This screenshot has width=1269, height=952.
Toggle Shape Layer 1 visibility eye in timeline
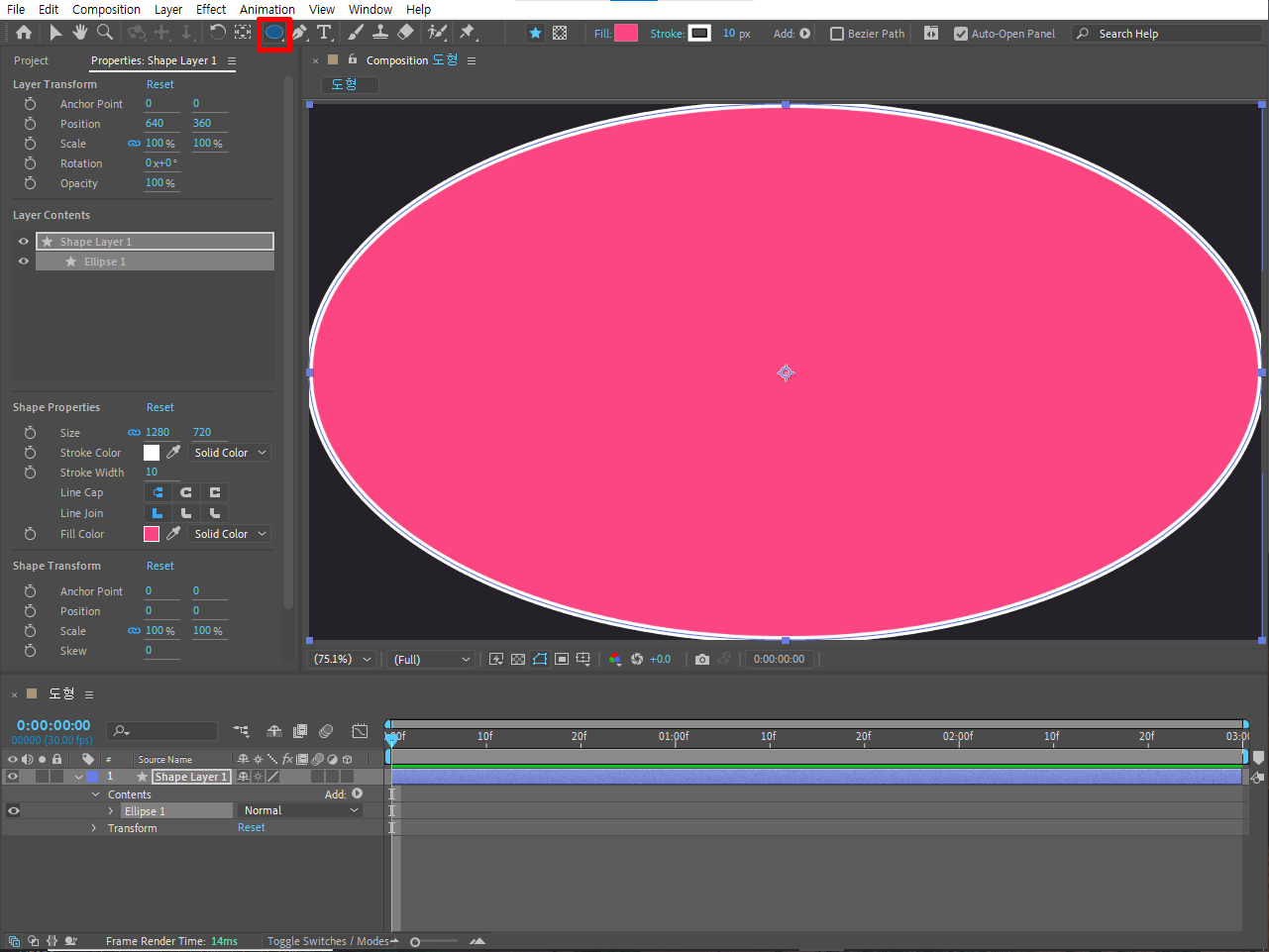tap(13, 777)
